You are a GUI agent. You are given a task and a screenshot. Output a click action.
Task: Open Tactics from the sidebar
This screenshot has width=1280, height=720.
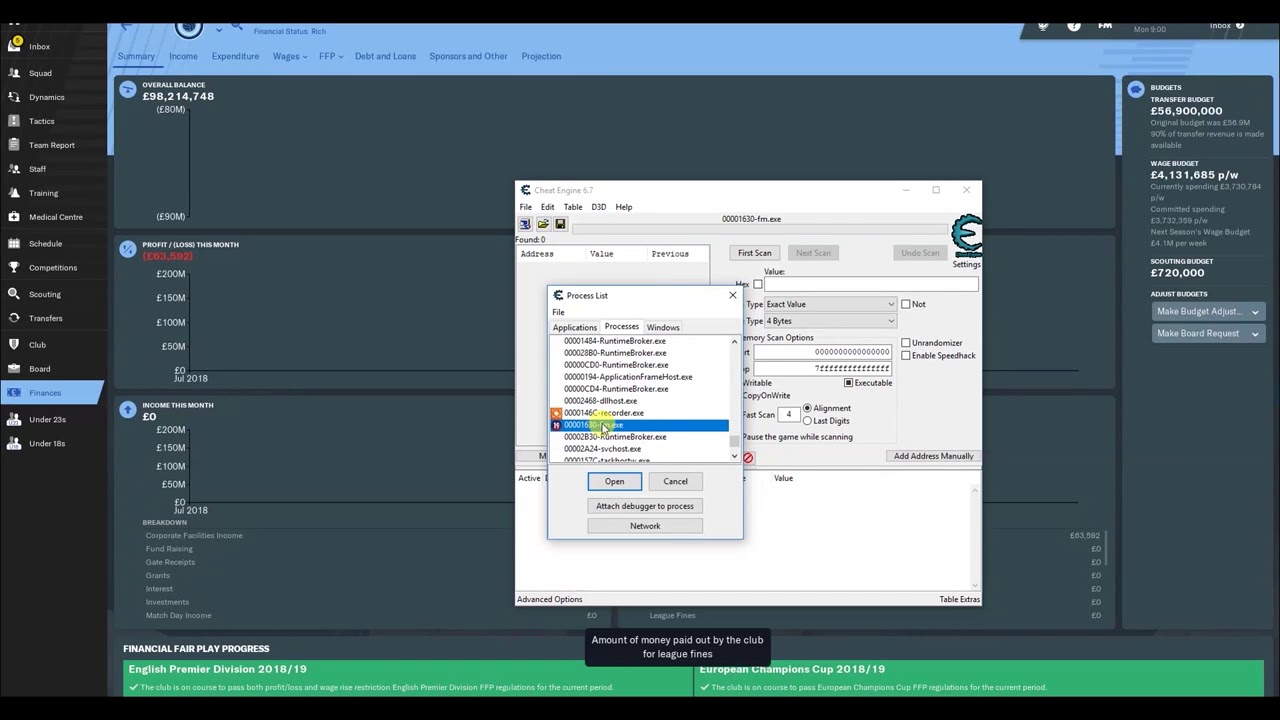coord(41,121)
